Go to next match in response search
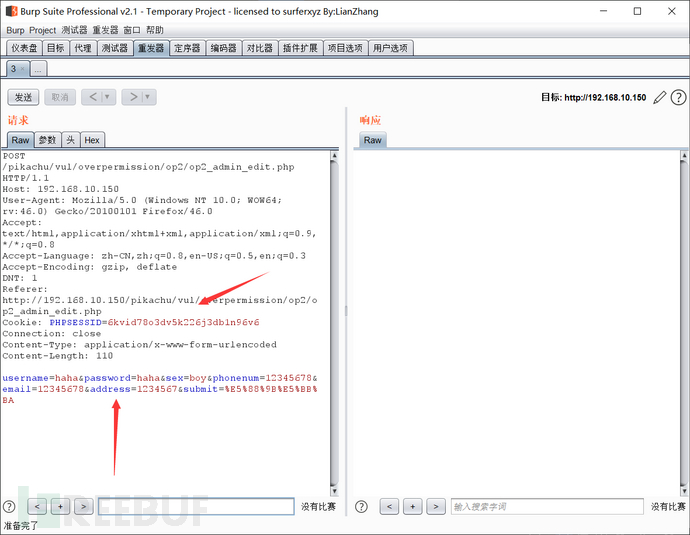Image resolution: width=690 pixels, height=535 pixels. [x=436, y=506]
